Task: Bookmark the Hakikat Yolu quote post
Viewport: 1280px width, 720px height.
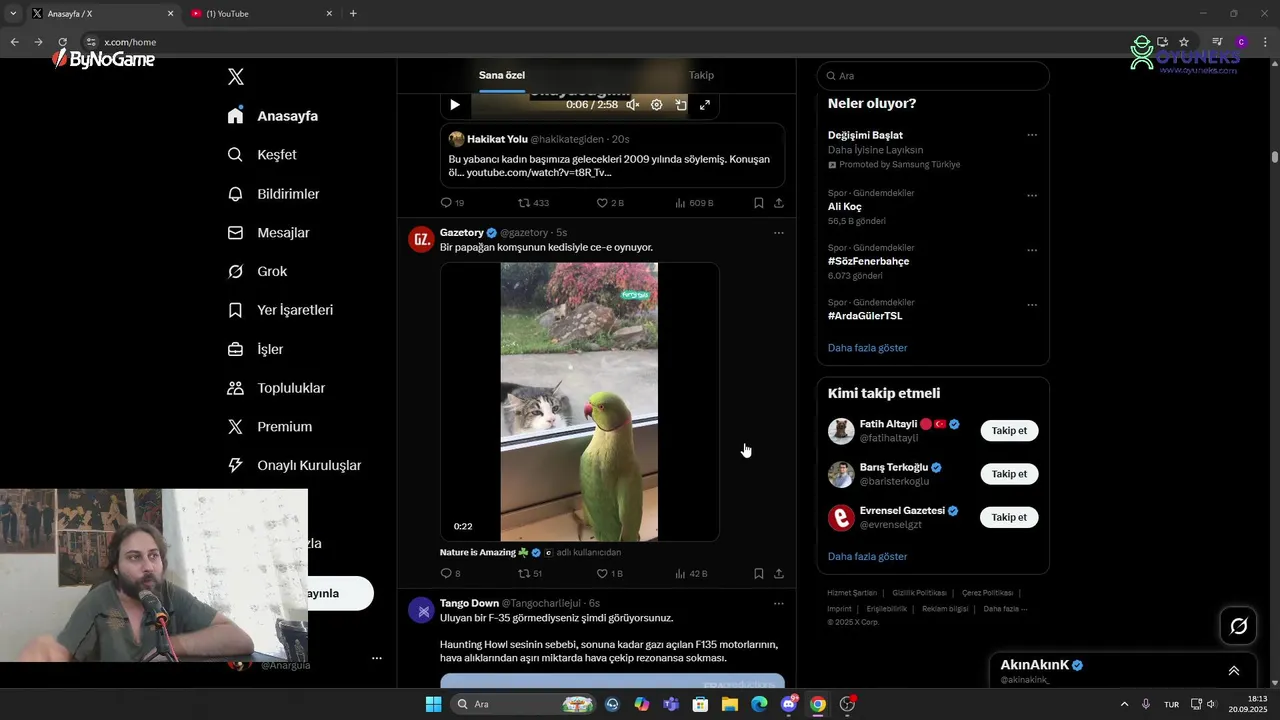Action: pos(759,203)
